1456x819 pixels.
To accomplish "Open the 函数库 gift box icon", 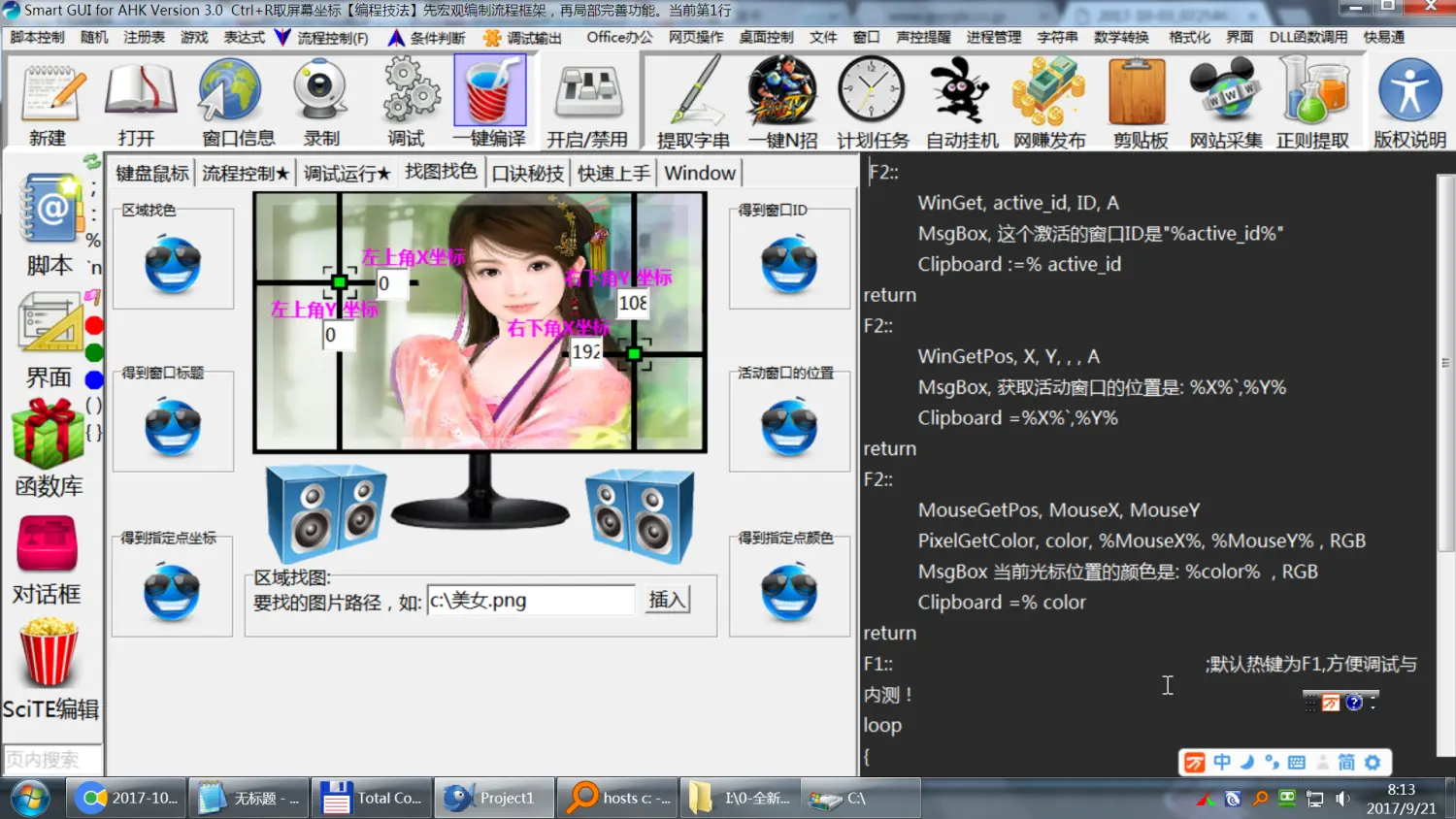I will [48, 433].
